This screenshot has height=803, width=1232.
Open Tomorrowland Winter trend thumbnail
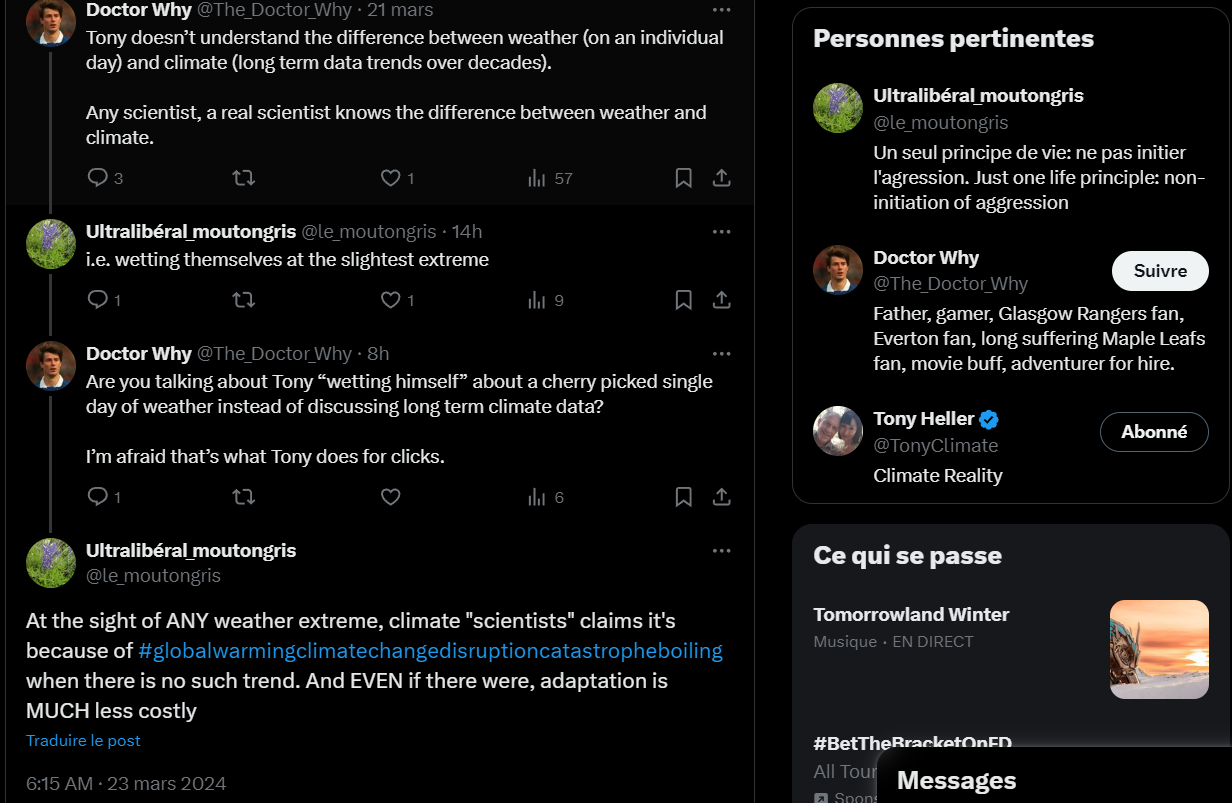[x=1159, y=649]
